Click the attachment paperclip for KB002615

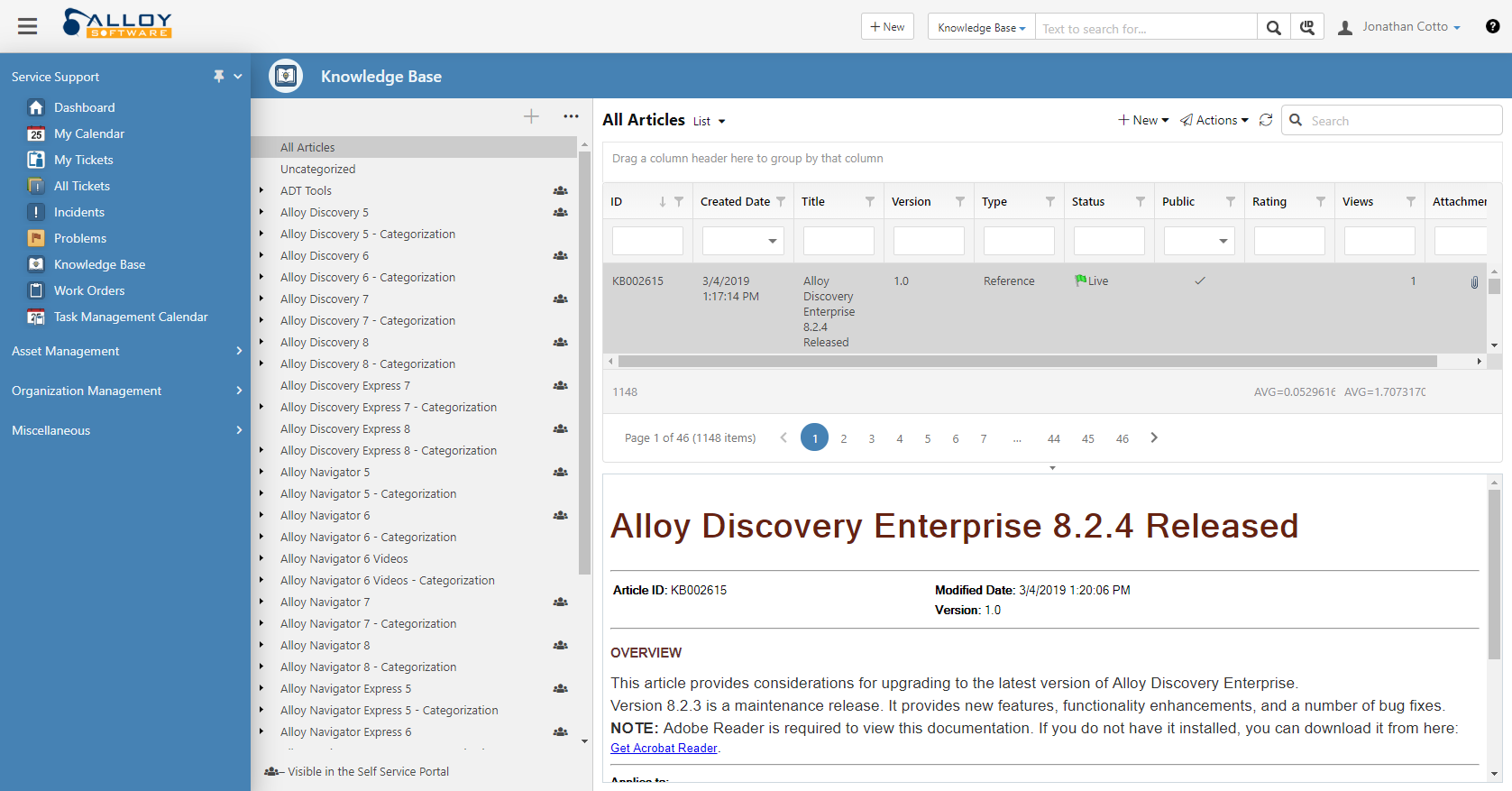(1474, 282)
